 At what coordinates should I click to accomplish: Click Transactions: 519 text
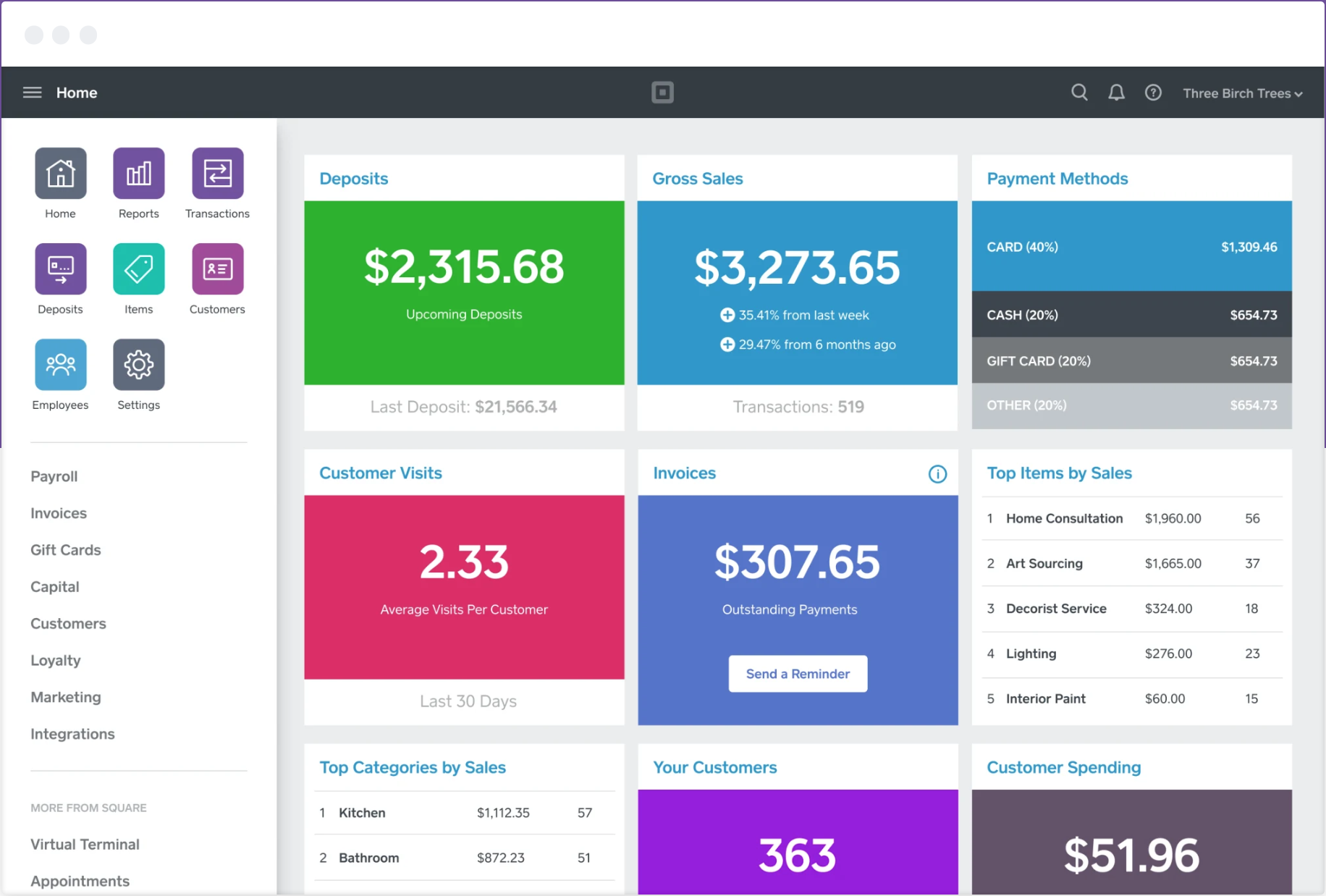point(798,407)
